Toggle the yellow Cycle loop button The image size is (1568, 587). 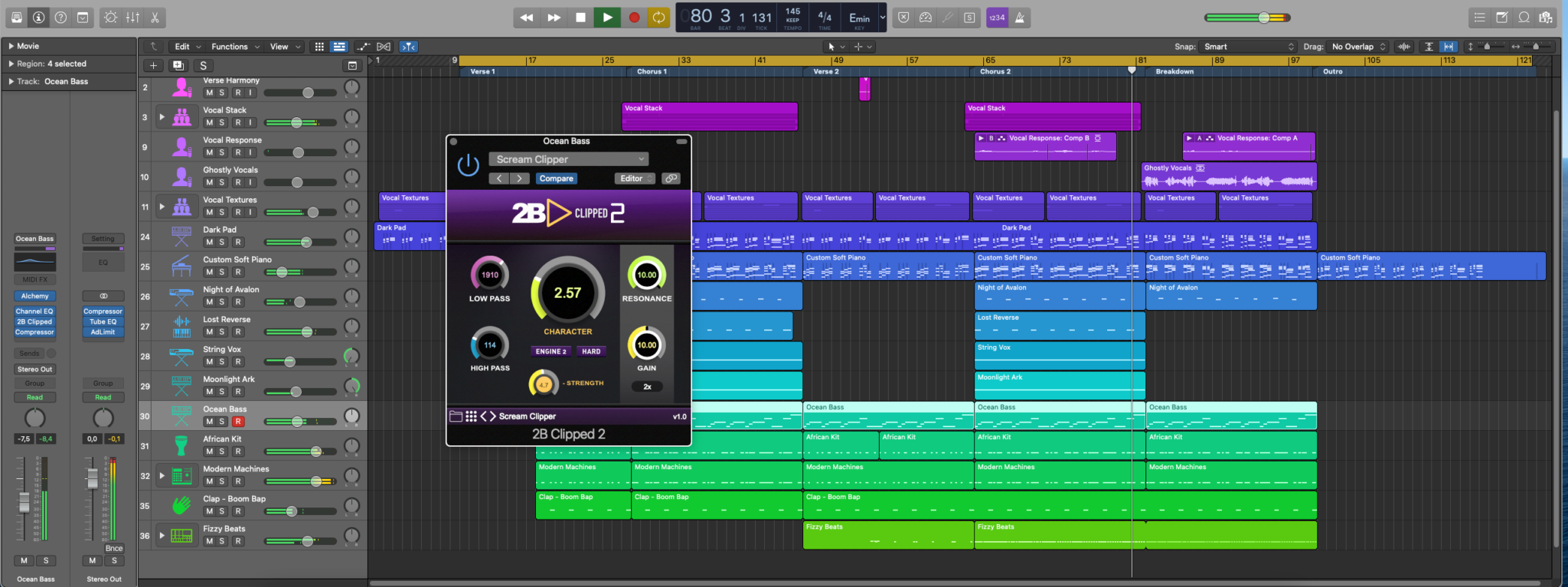click(x=658, y=18)
